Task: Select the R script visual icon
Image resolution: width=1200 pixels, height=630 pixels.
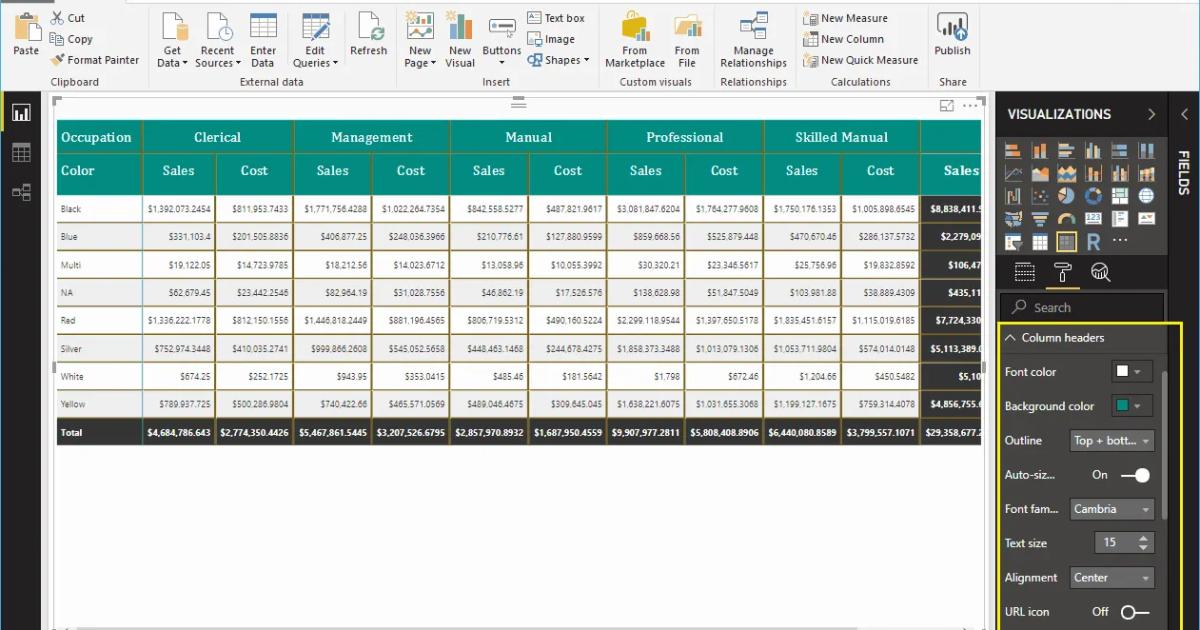Action: tap(1094, 241)
